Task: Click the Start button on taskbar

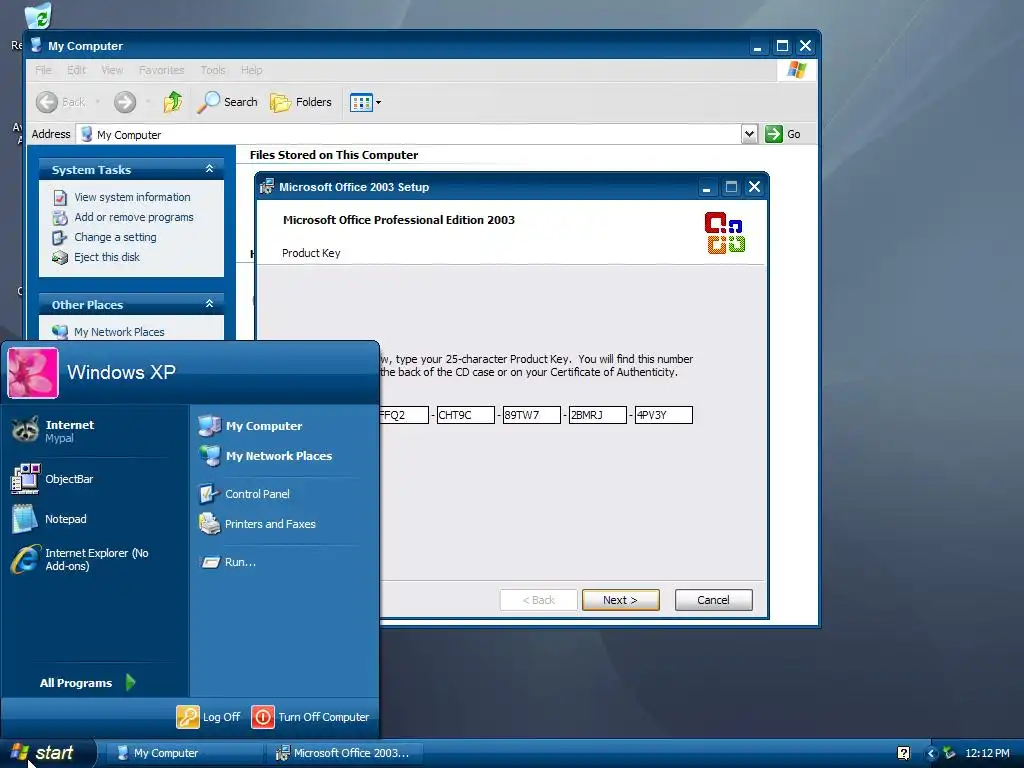Action: point(46,753)
